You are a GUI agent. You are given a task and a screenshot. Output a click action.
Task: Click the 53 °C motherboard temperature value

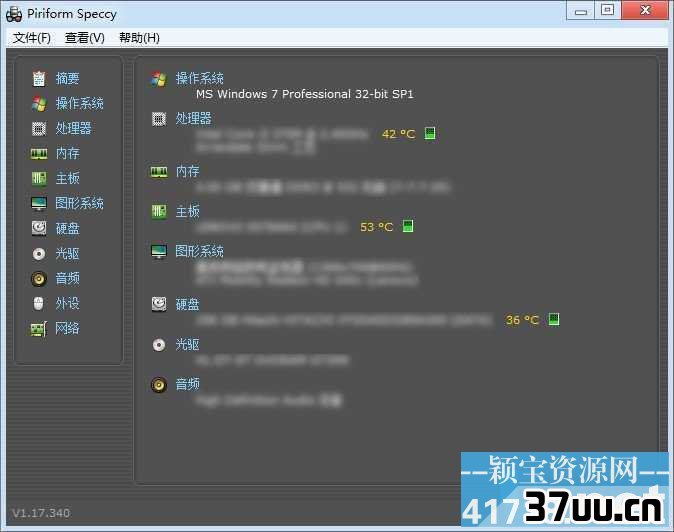[377, 226]
